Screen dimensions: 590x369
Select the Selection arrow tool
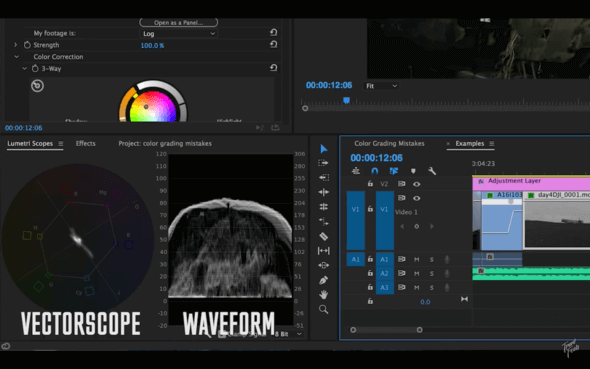point(324,149)
